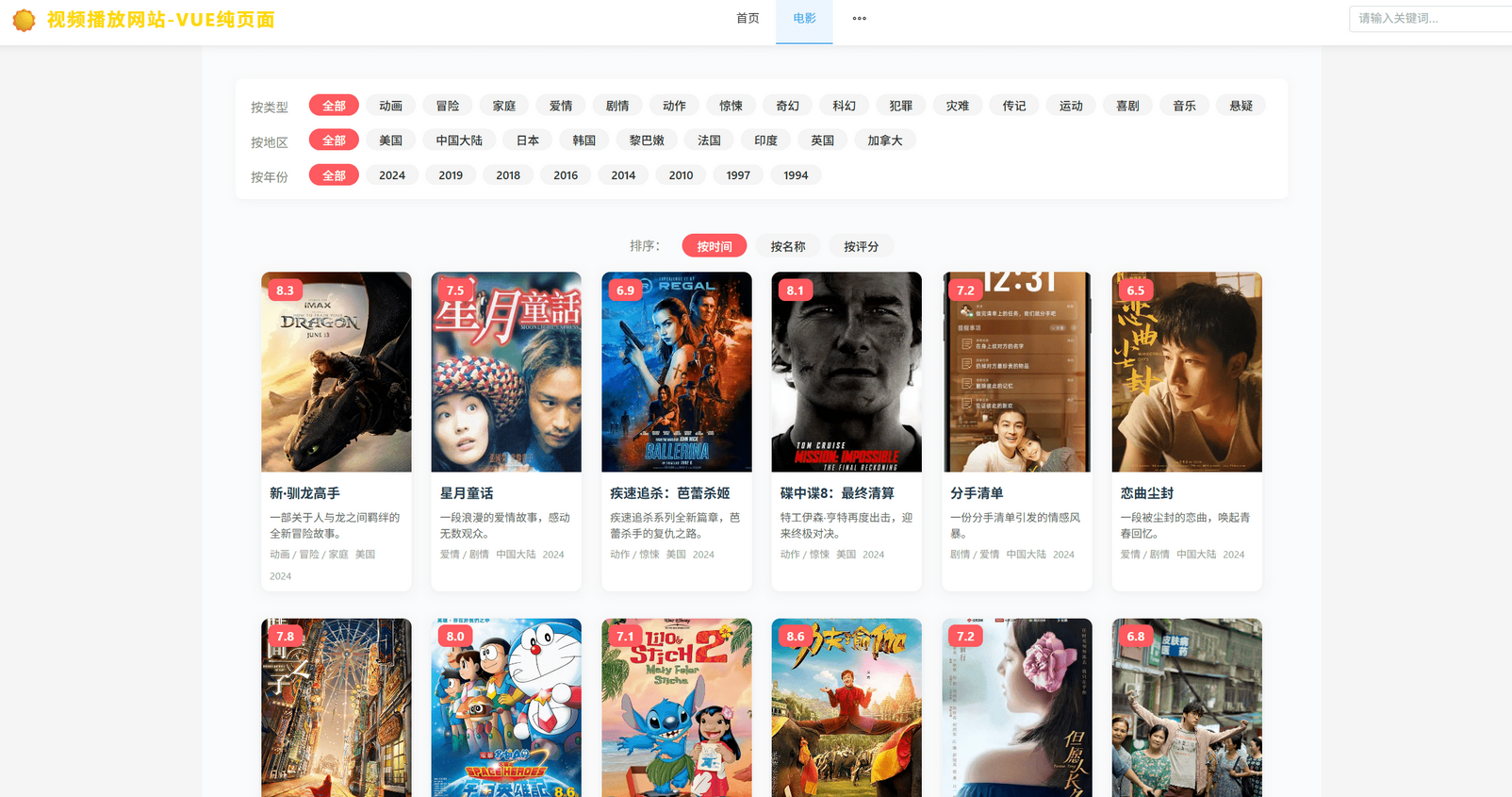Open the 星月童话 movie poster

[506, 372]
